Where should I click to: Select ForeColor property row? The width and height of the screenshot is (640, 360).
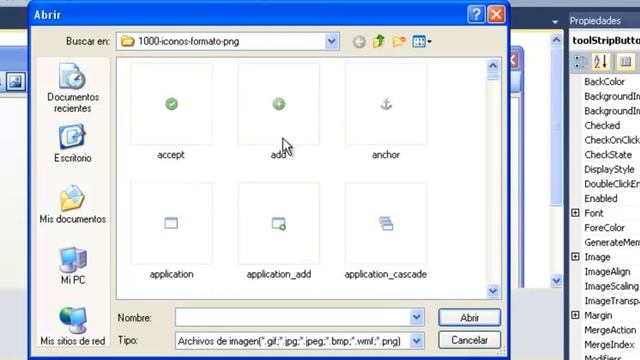click(605, 228)
